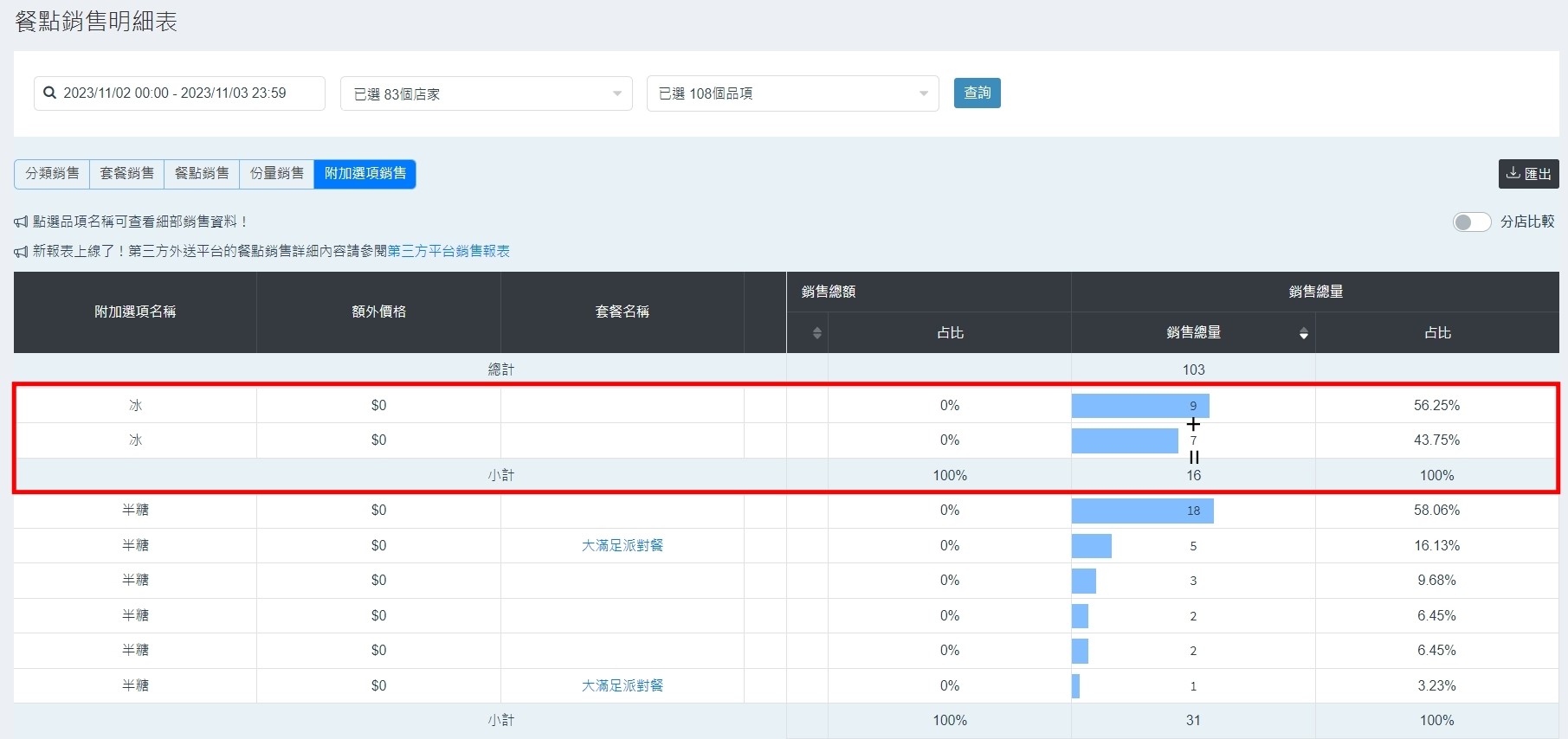Click the sort arrow next to 銷售總量
Image resolution: width=1568 pixels, height=739 pixels.
point(1303,333)
